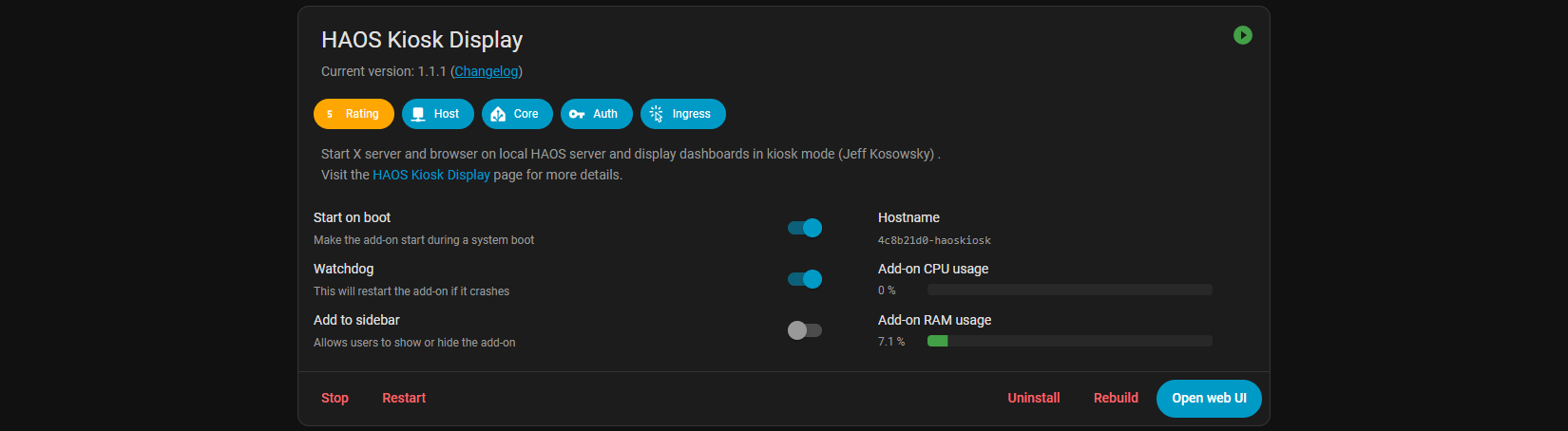This screenshot has width=1568, height=431.
Task: Click 'This will restart the add-on if it crashes'
Action: click(411, 291)
